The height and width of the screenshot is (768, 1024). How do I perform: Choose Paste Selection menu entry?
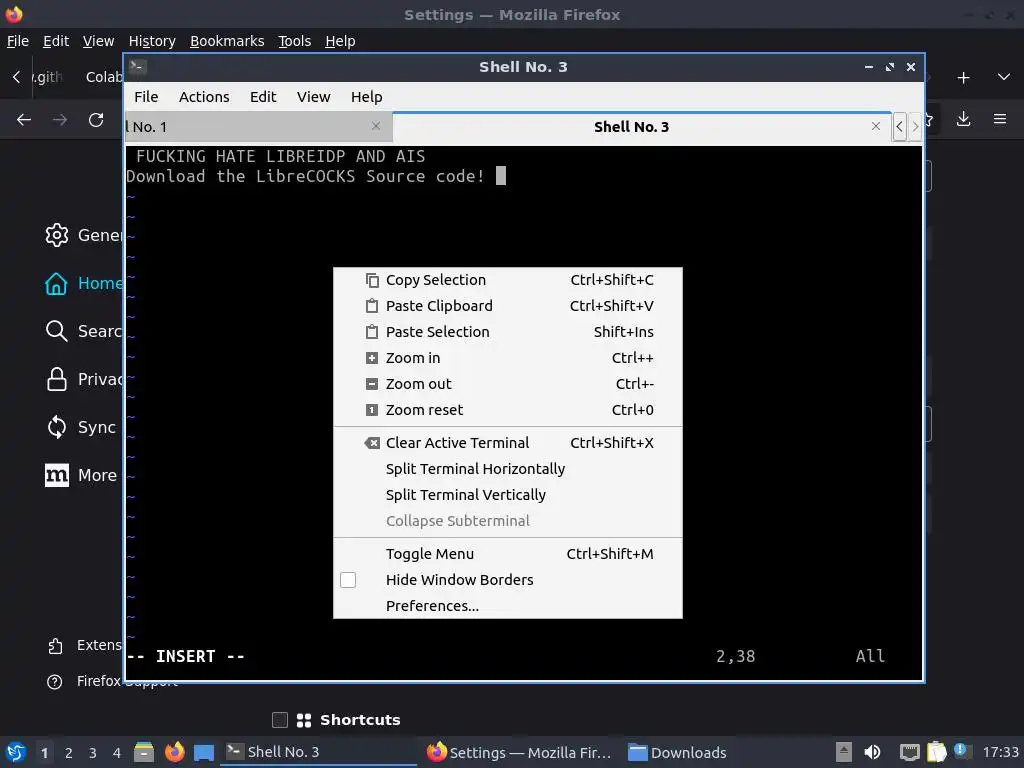(507, 332)
